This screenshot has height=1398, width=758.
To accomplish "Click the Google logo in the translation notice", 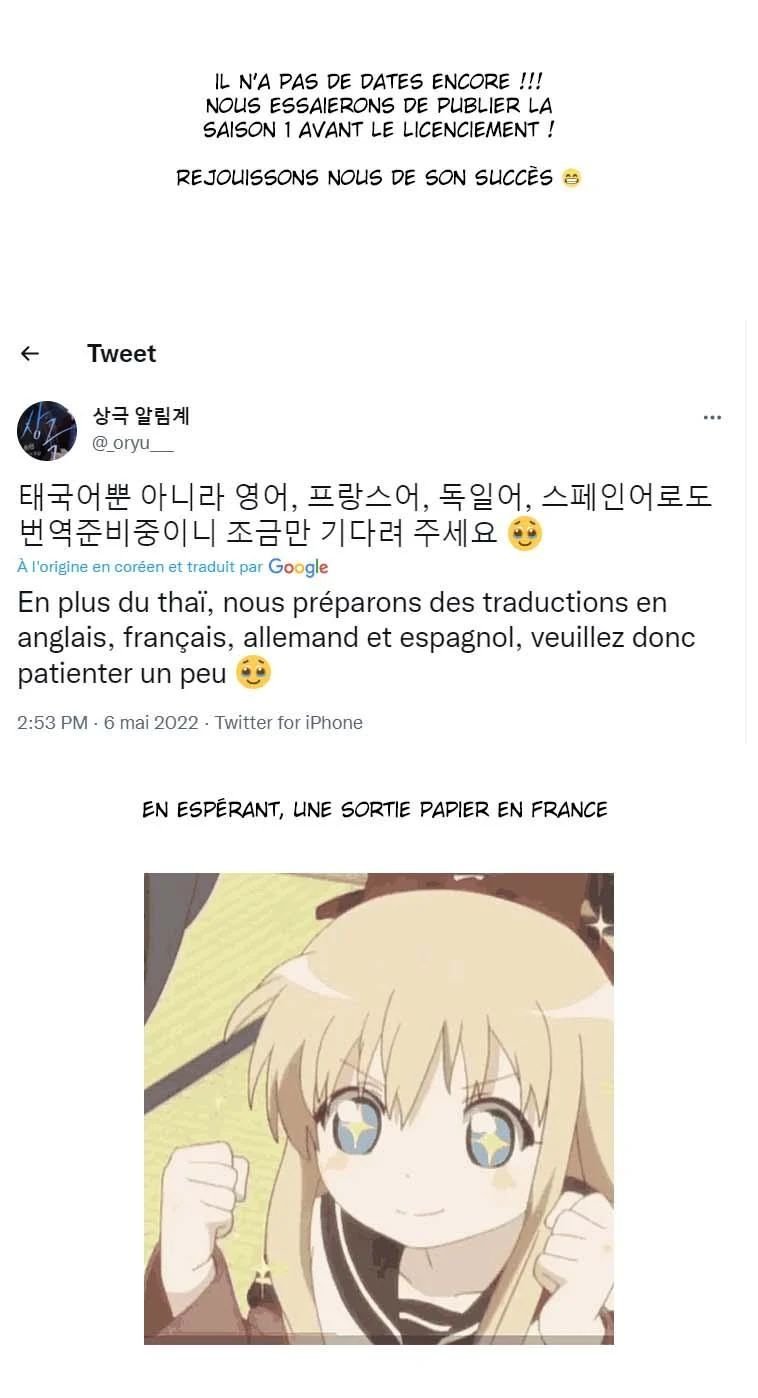I will pos(298,567).
